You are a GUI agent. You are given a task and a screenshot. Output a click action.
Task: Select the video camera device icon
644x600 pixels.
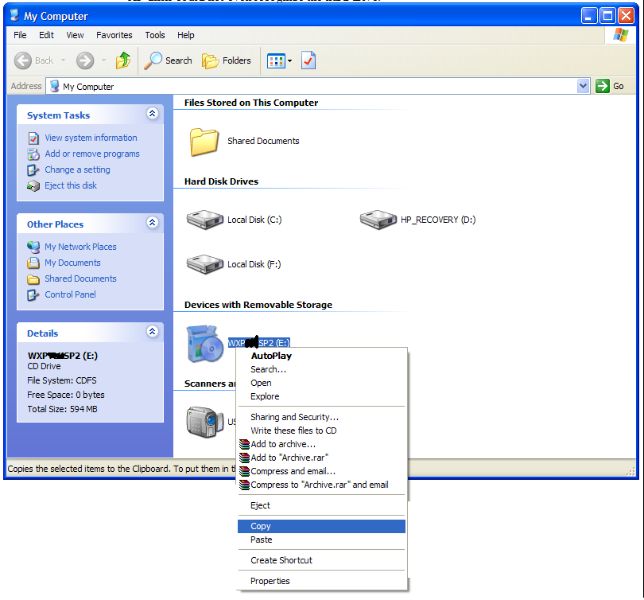[x=205, y=422]
